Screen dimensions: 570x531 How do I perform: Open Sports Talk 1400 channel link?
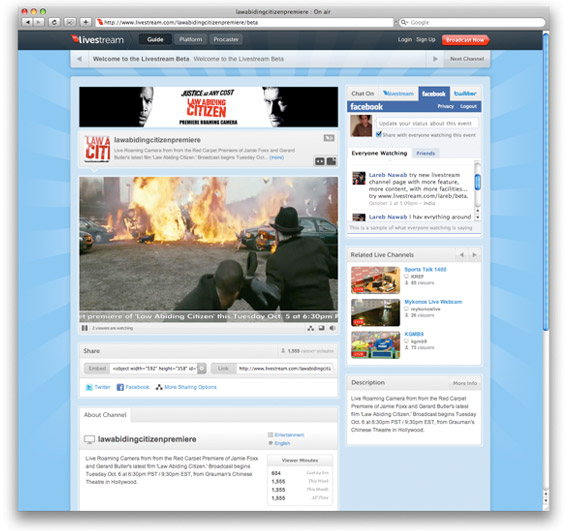[x=425, y=270]
